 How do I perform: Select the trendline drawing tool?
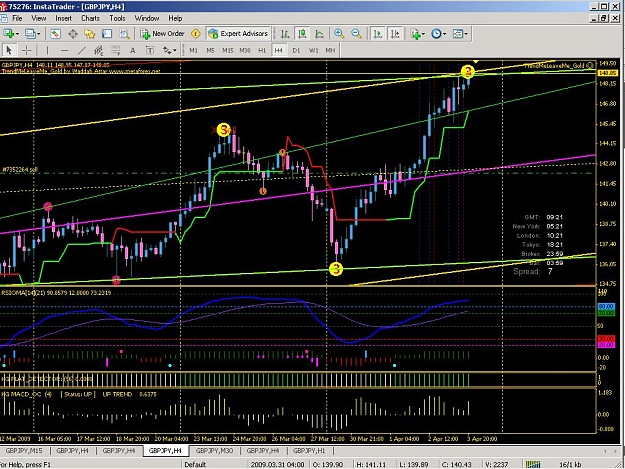[81, 51]
